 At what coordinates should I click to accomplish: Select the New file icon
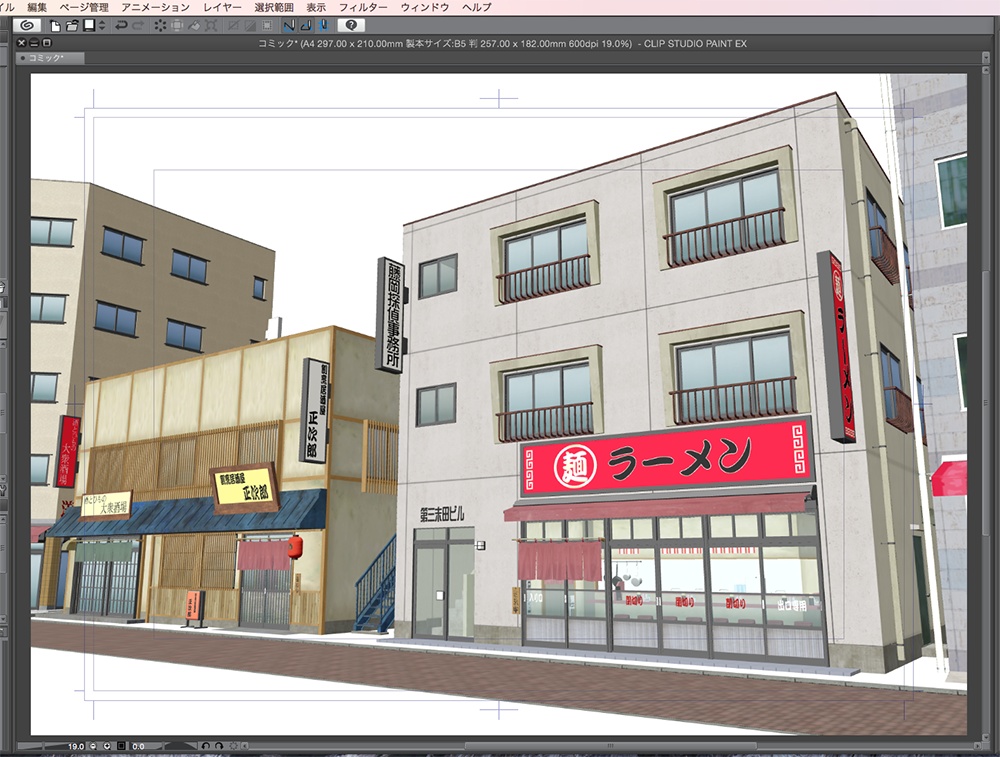[x=55, y=28]
